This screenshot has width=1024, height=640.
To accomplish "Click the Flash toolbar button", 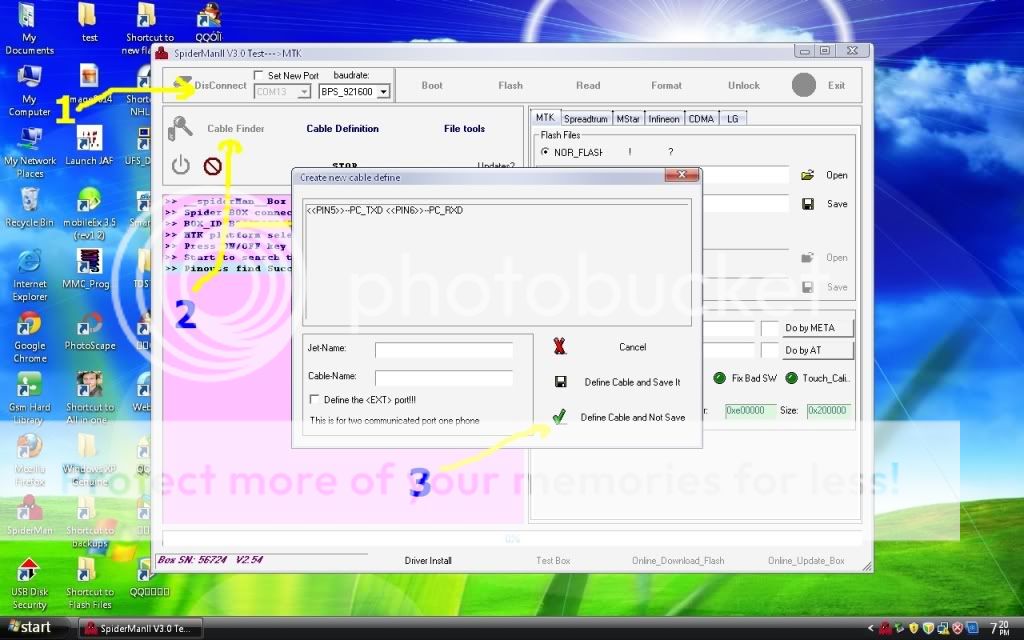I will click(510, 85).
